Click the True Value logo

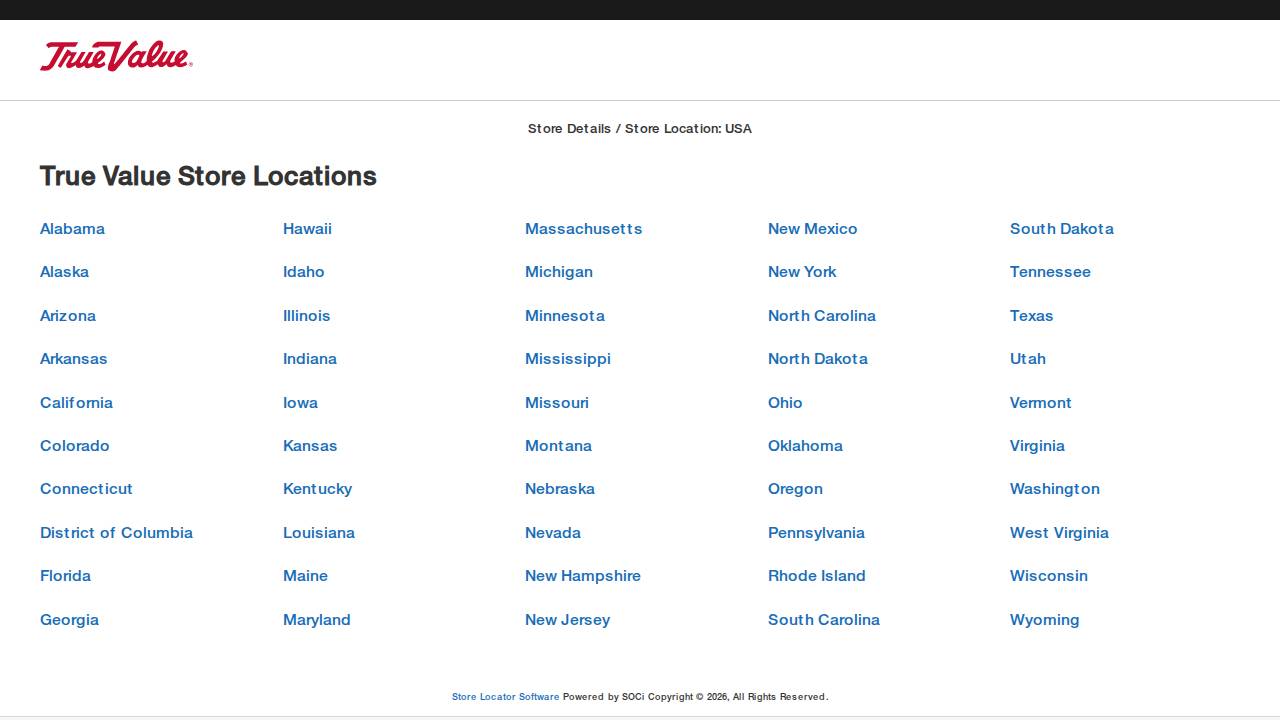click(115, 57)
